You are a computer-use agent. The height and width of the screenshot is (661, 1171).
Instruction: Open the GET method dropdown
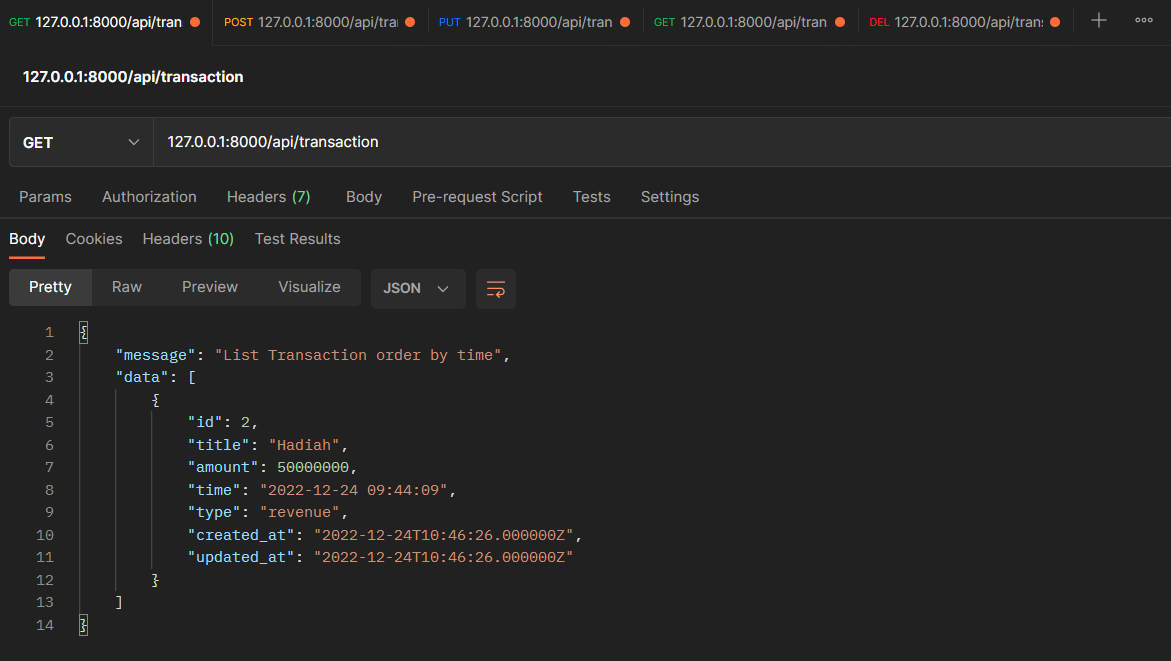pos(81,142)
